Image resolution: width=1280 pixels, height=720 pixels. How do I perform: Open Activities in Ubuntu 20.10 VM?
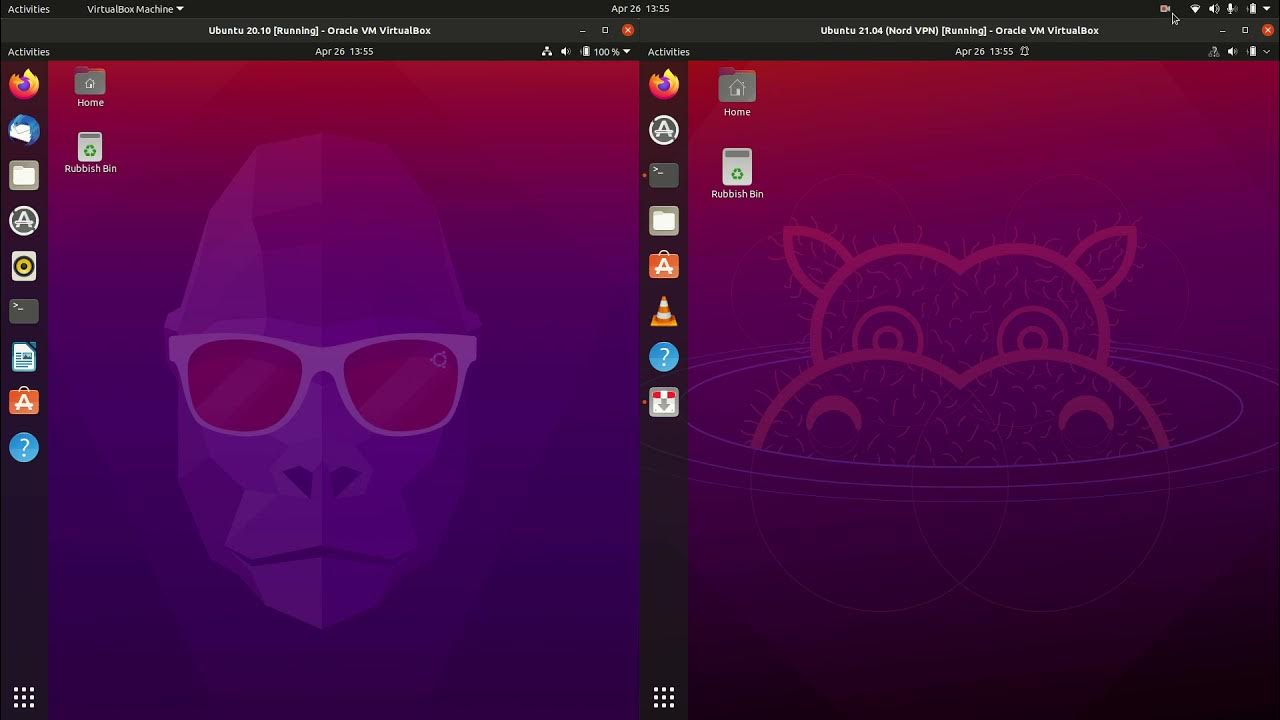click(29, 51)
